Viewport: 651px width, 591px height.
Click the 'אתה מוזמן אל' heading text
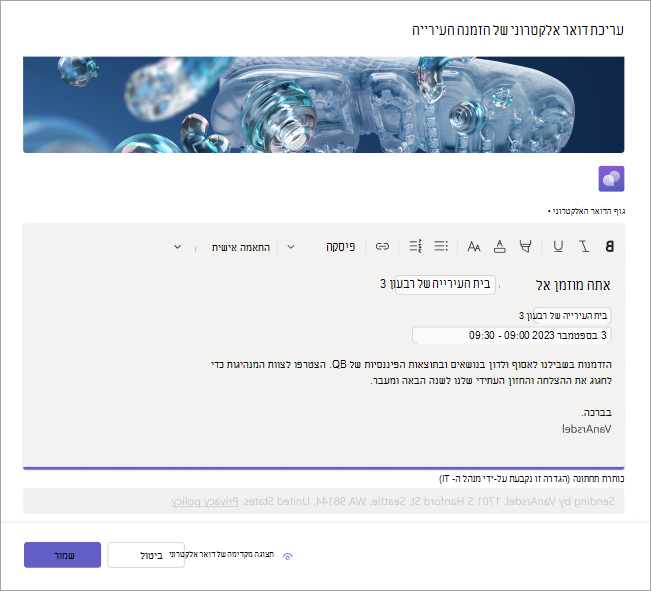pyautogui.click(x=573, y=286)
